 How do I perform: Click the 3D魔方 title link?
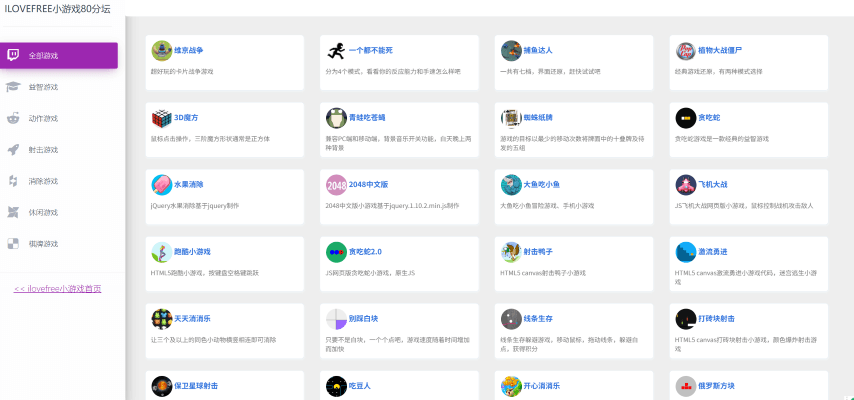186,118
